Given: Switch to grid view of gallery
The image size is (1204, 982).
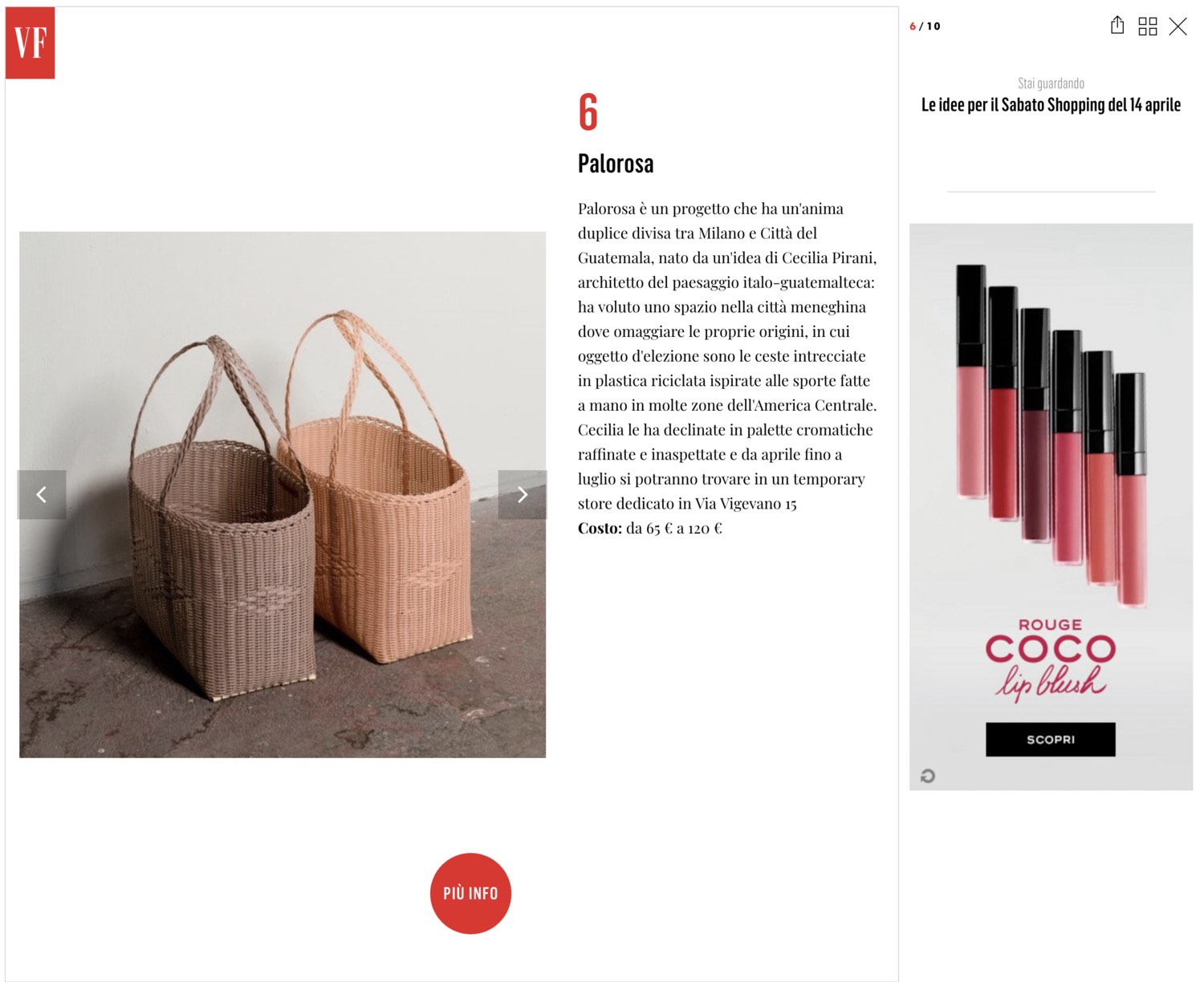Looking at the screenshot, I should 1148,26.
